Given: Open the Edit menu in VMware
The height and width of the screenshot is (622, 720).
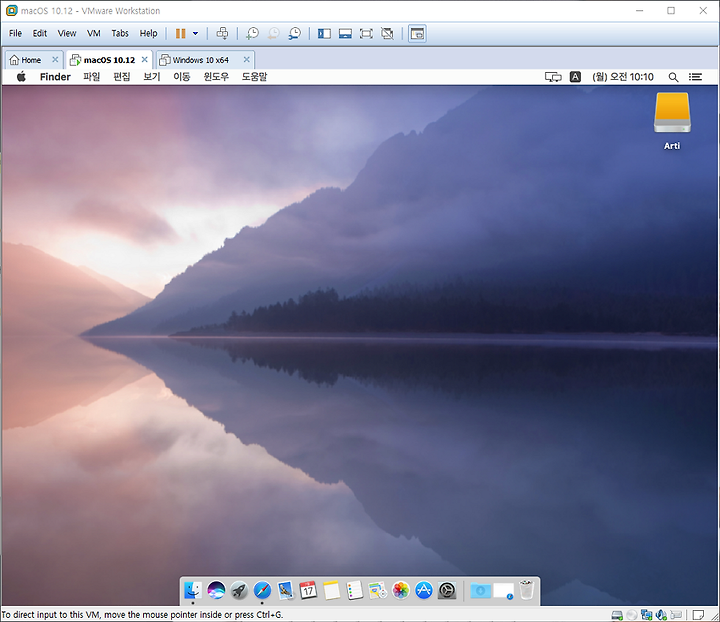Looking at the screenshot, I should click(39, 34).
